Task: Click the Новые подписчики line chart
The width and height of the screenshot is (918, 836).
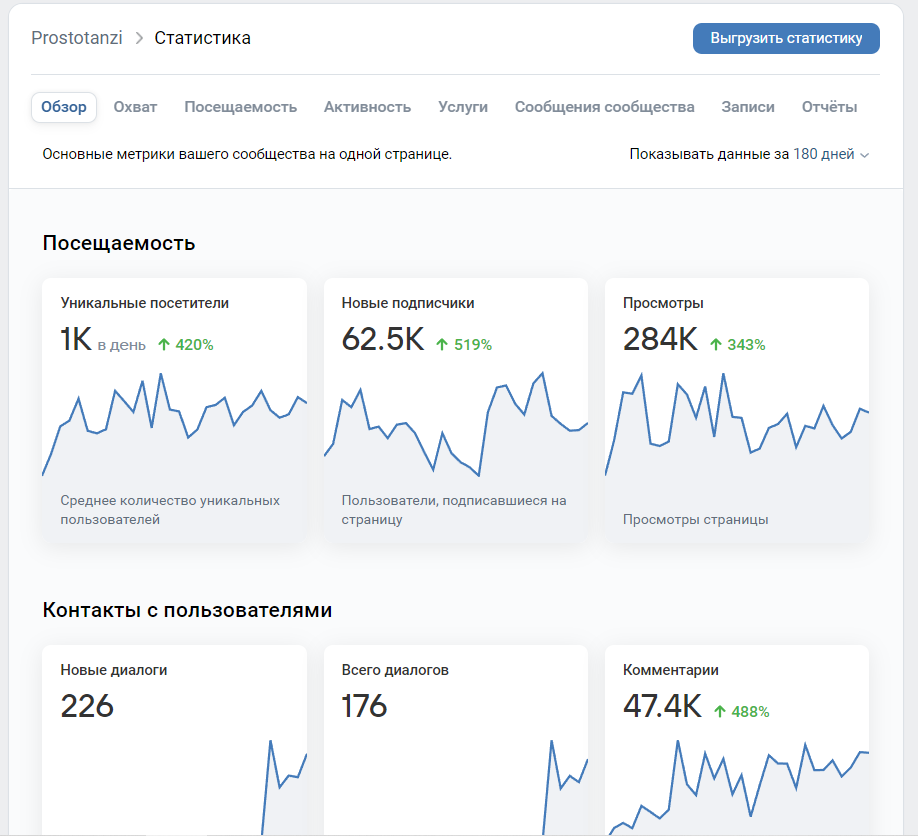Action: coord(455,425)
